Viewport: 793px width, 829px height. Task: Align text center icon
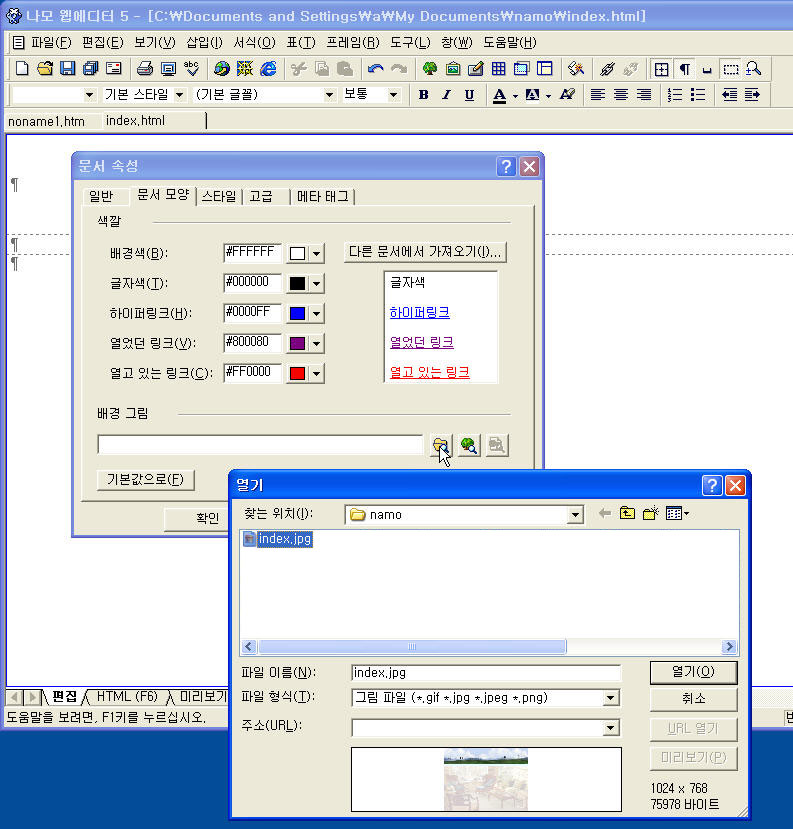click(621, 95)
